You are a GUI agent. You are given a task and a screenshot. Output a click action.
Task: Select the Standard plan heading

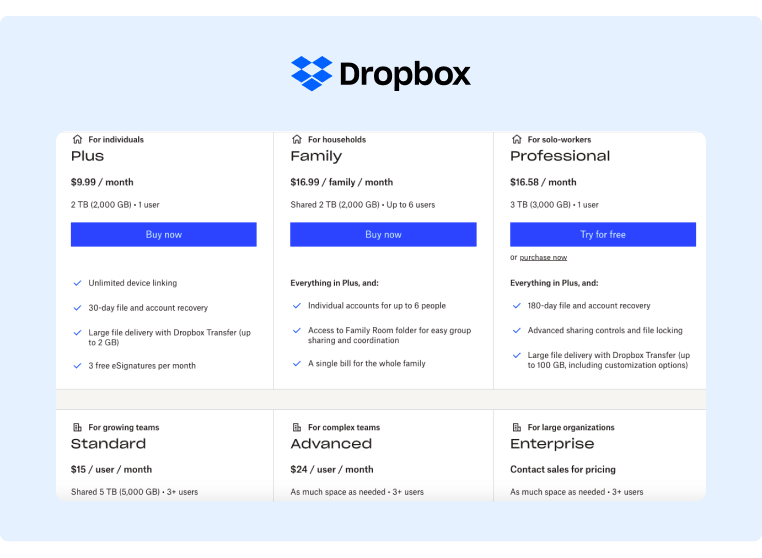pos(108,444)
